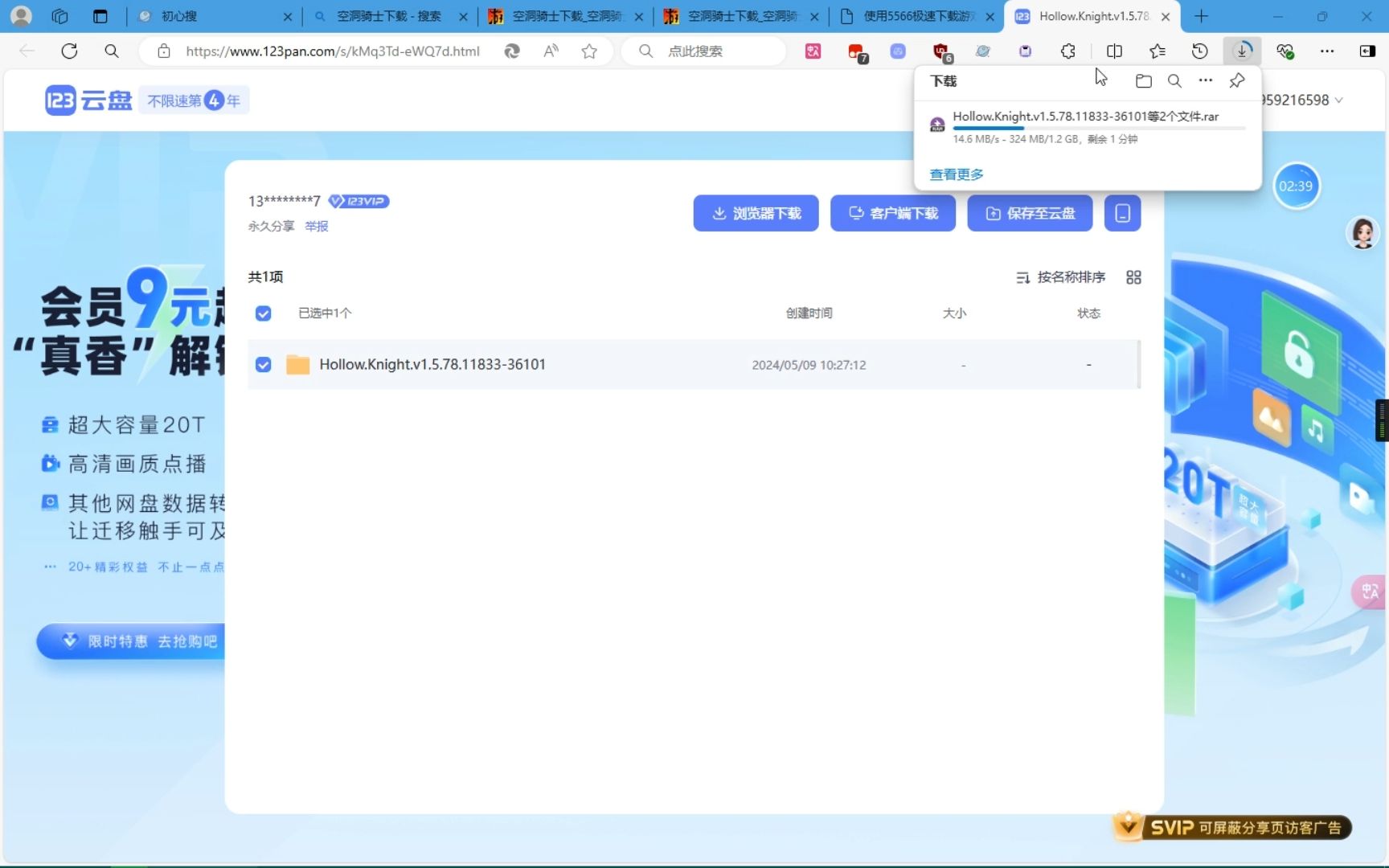
Task: Reload the page with the refresh icon
Action: (69, 51)
